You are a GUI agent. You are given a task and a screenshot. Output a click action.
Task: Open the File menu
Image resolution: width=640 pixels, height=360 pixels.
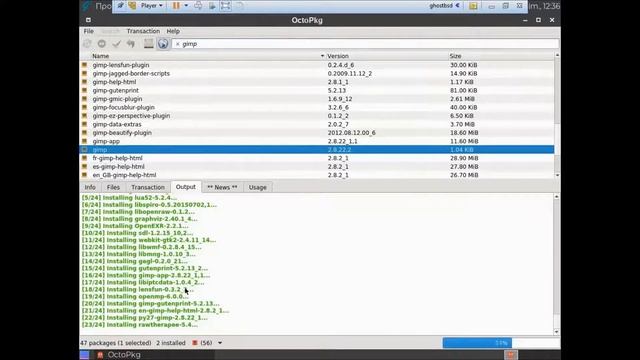click(x=89, y=31)
